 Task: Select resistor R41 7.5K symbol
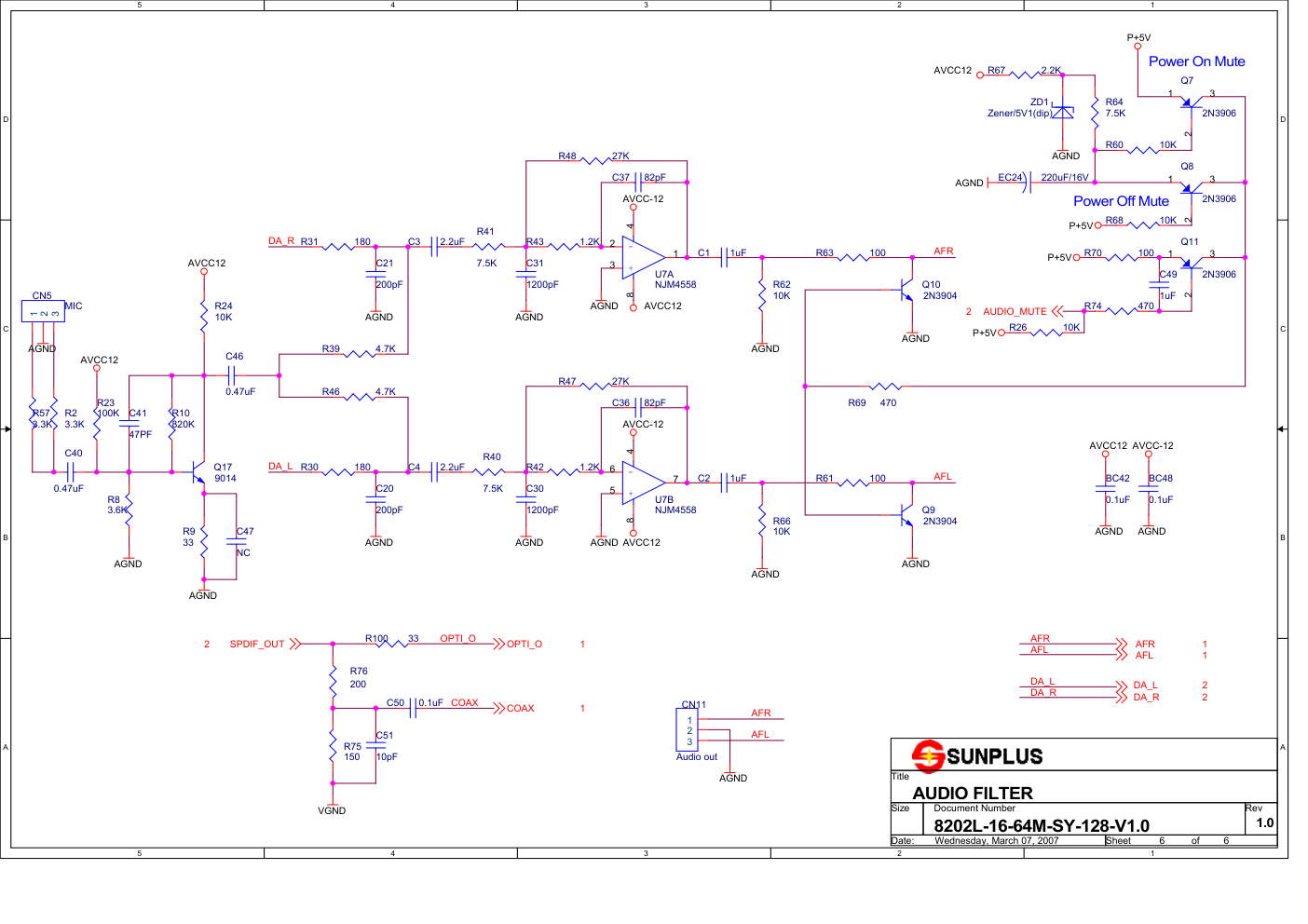coord(488,247)
